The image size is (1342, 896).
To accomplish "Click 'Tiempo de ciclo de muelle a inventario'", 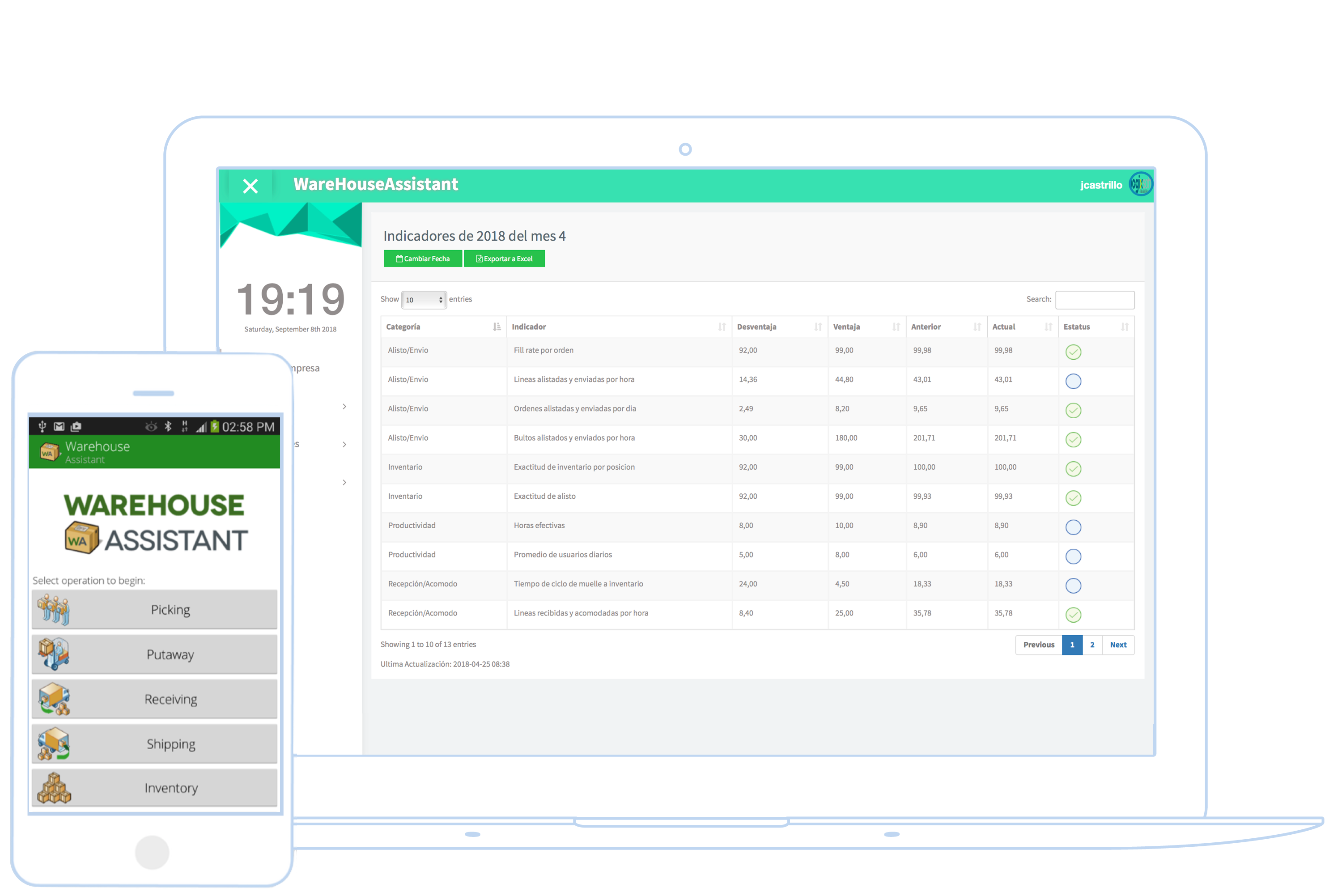I will [578, 584].
